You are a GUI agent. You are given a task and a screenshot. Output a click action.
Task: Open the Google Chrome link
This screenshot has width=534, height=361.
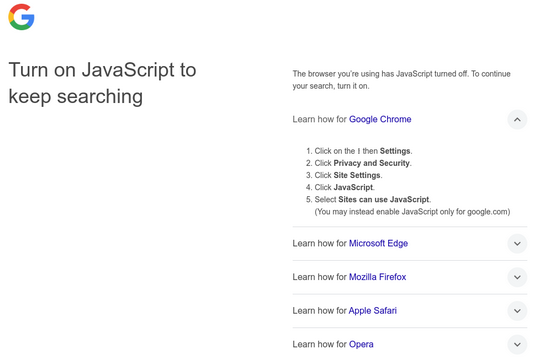tap(380, 119)
